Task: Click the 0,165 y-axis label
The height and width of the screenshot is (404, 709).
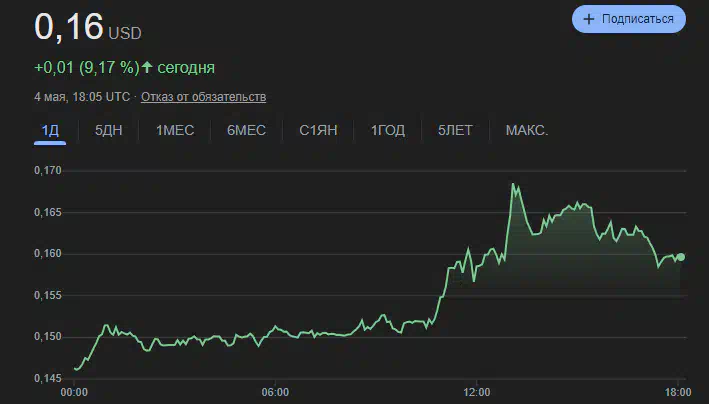Action: (x=47, y=212)
